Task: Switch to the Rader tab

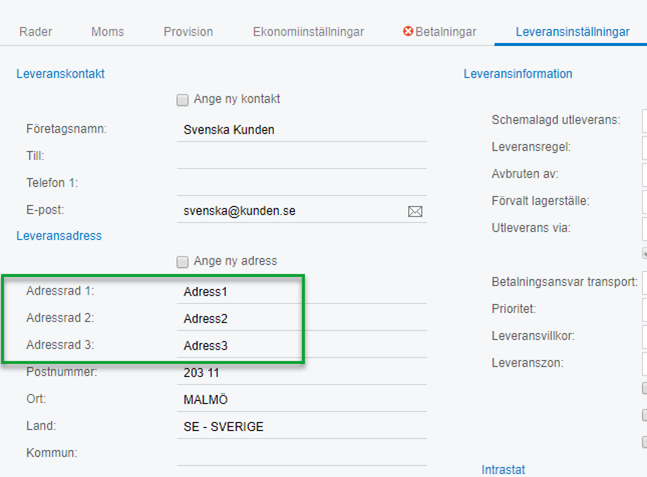Action: pyautogui.click(x=36, y=32)
